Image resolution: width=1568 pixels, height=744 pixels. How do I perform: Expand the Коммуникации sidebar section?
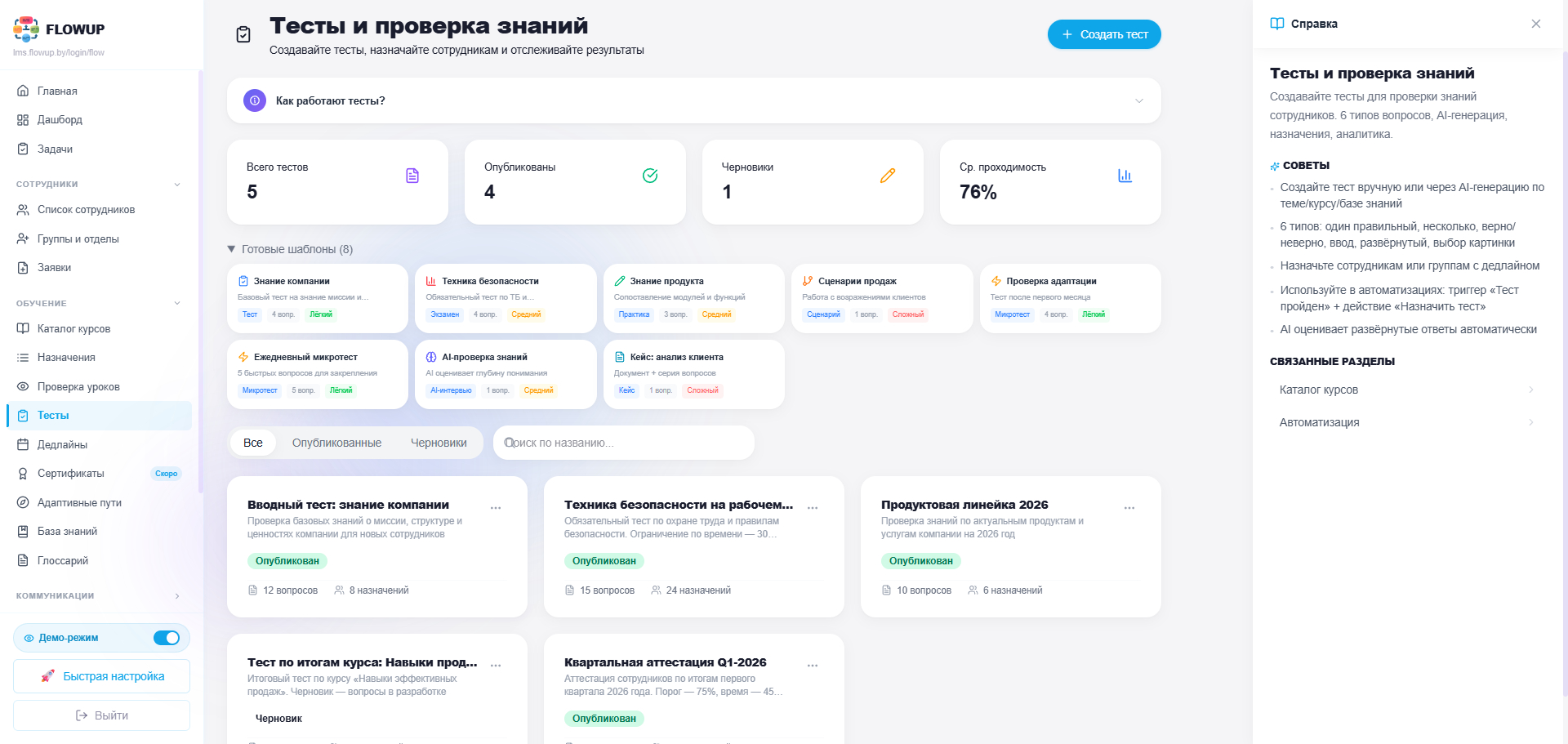[177, 596]
